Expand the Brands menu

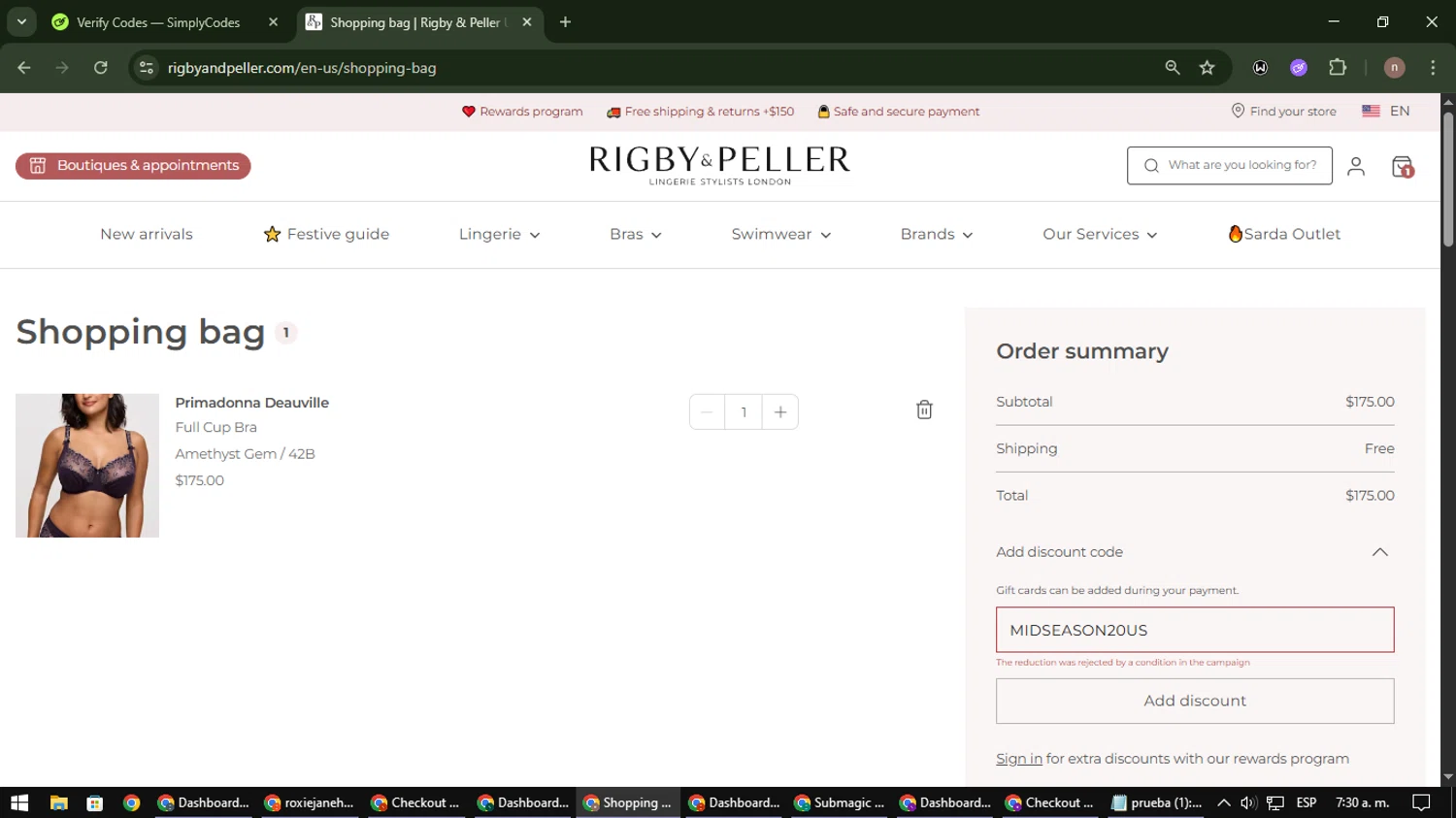[937, 234]
